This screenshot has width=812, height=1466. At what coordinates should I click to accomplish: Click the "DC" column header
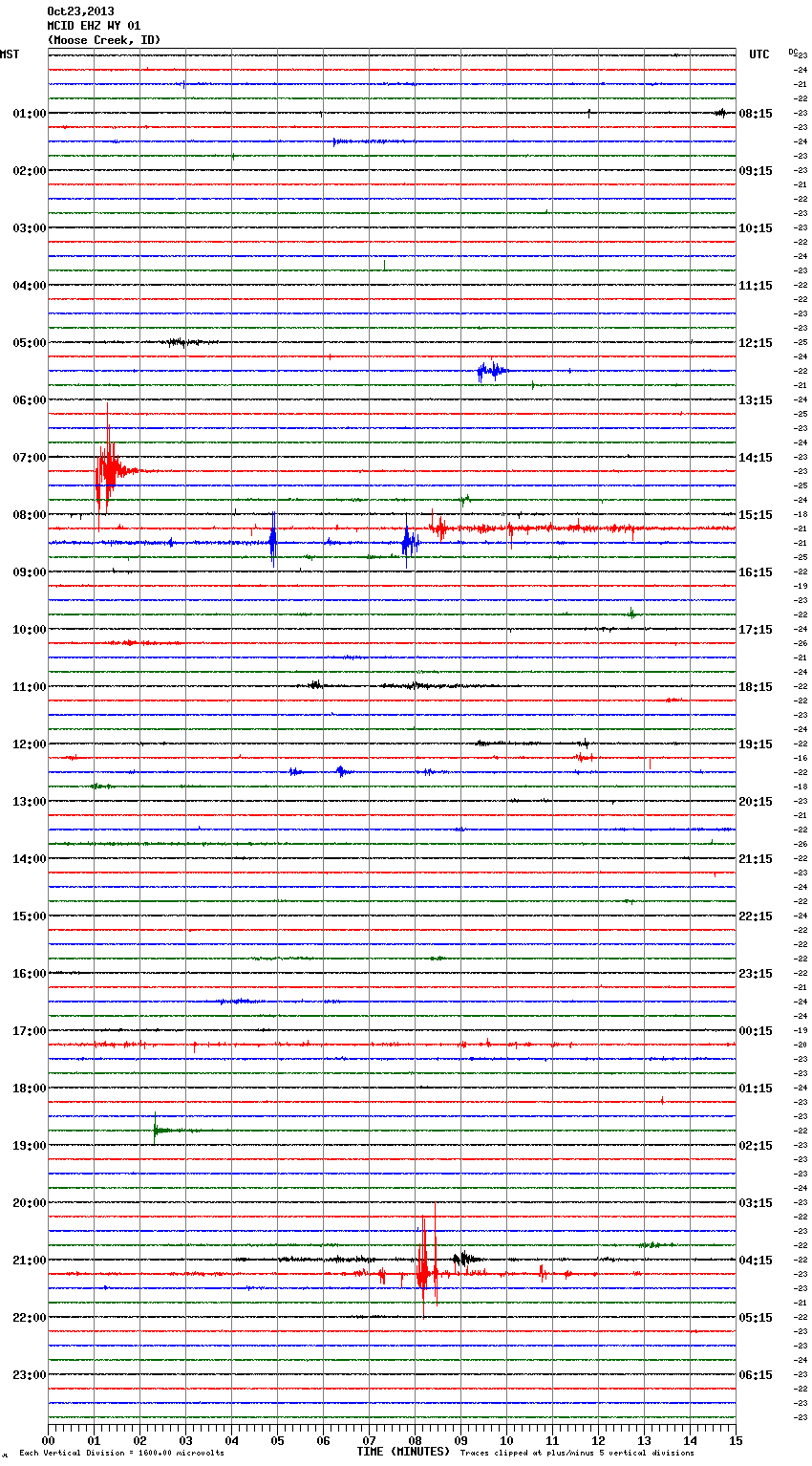tap(793, 52)
